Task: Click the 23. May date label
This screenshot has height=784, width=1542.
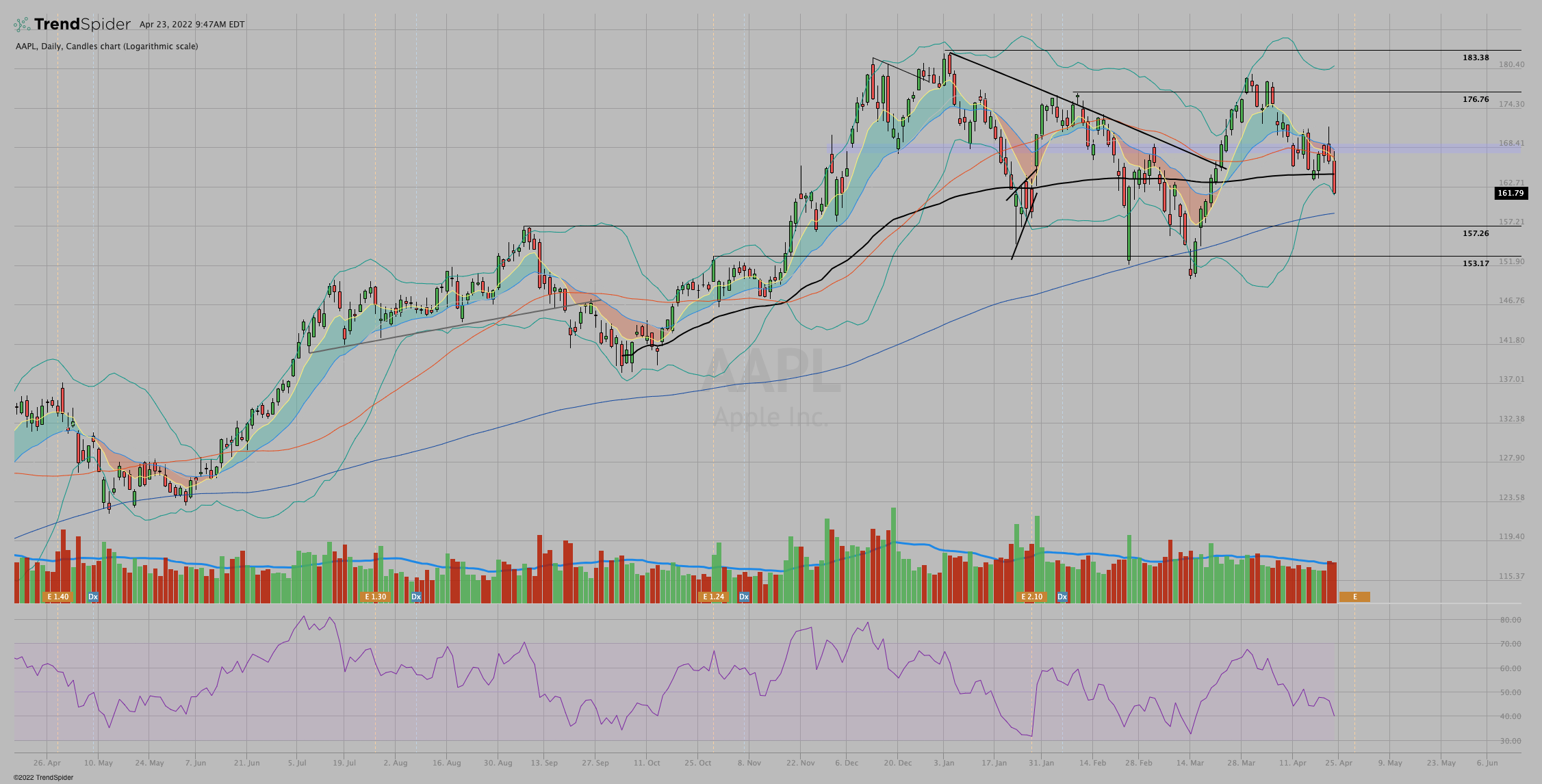Action: pyautogui.click(x=1441, y=762)
